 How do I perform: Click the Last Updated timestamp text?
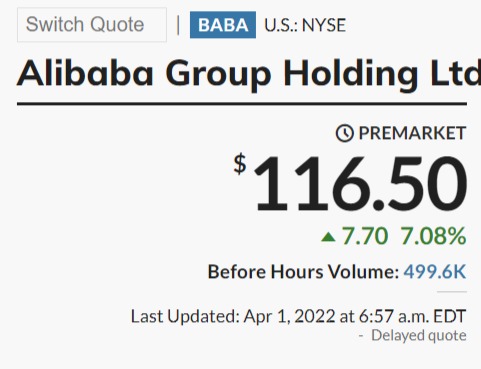coord(298,316)
